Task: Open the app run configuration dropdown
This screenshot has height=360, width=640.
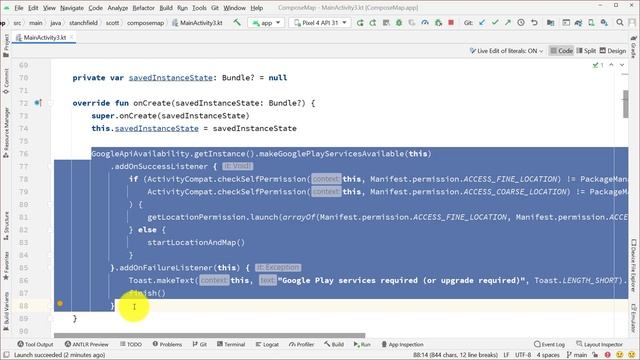Action: (266, 23)
